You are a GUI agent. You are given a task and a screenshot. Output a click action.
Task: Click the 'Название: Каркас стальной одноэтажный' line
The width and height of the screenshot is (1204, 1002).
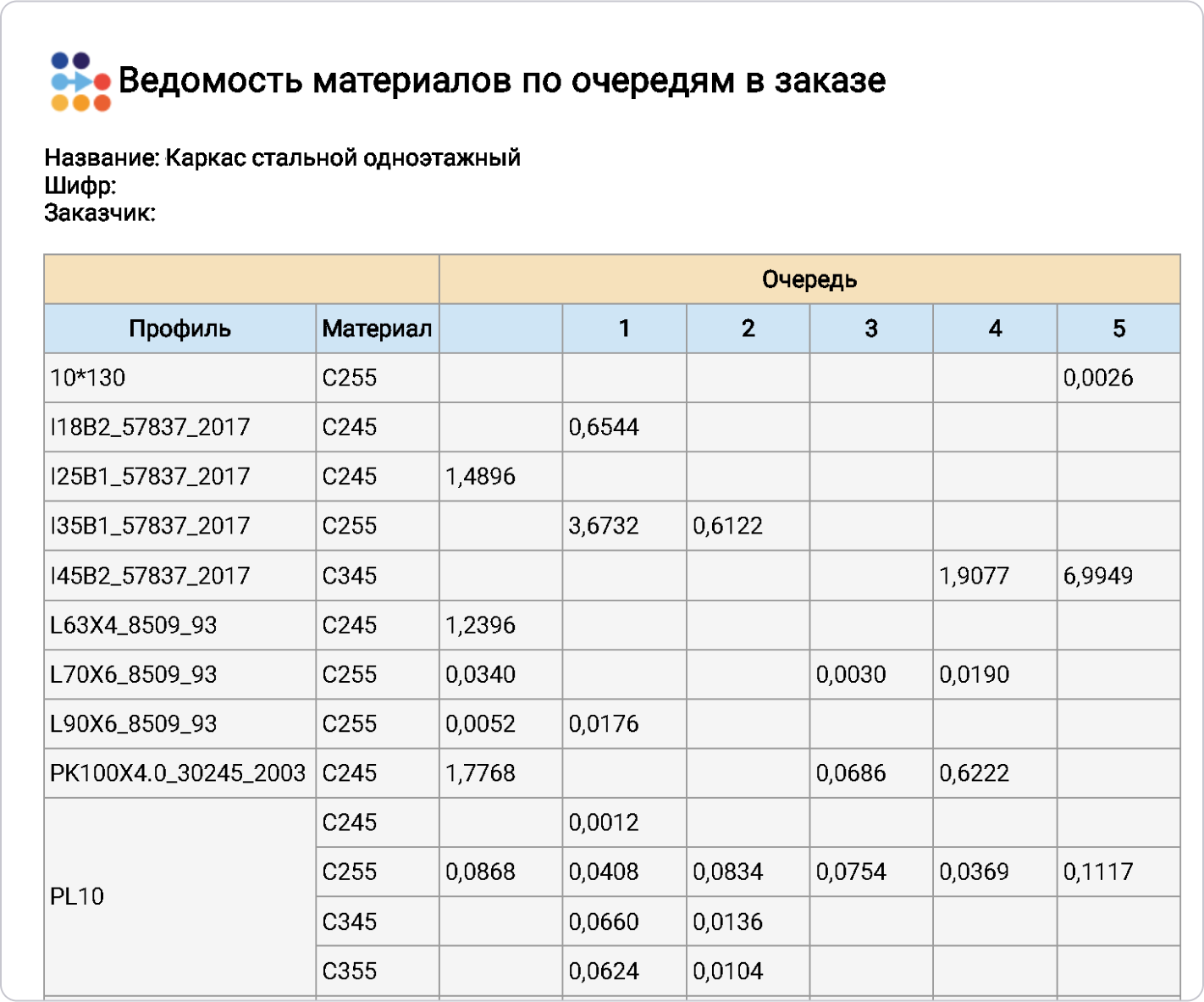pos(282,158)
